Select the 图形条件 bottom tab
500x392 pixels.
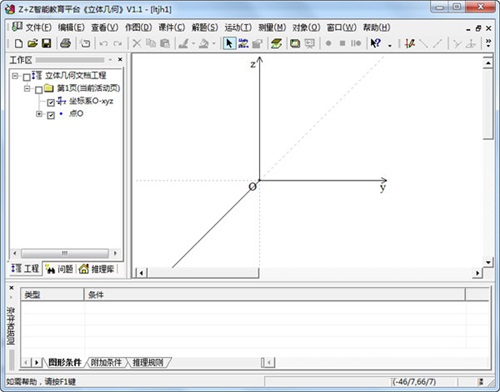65,362
